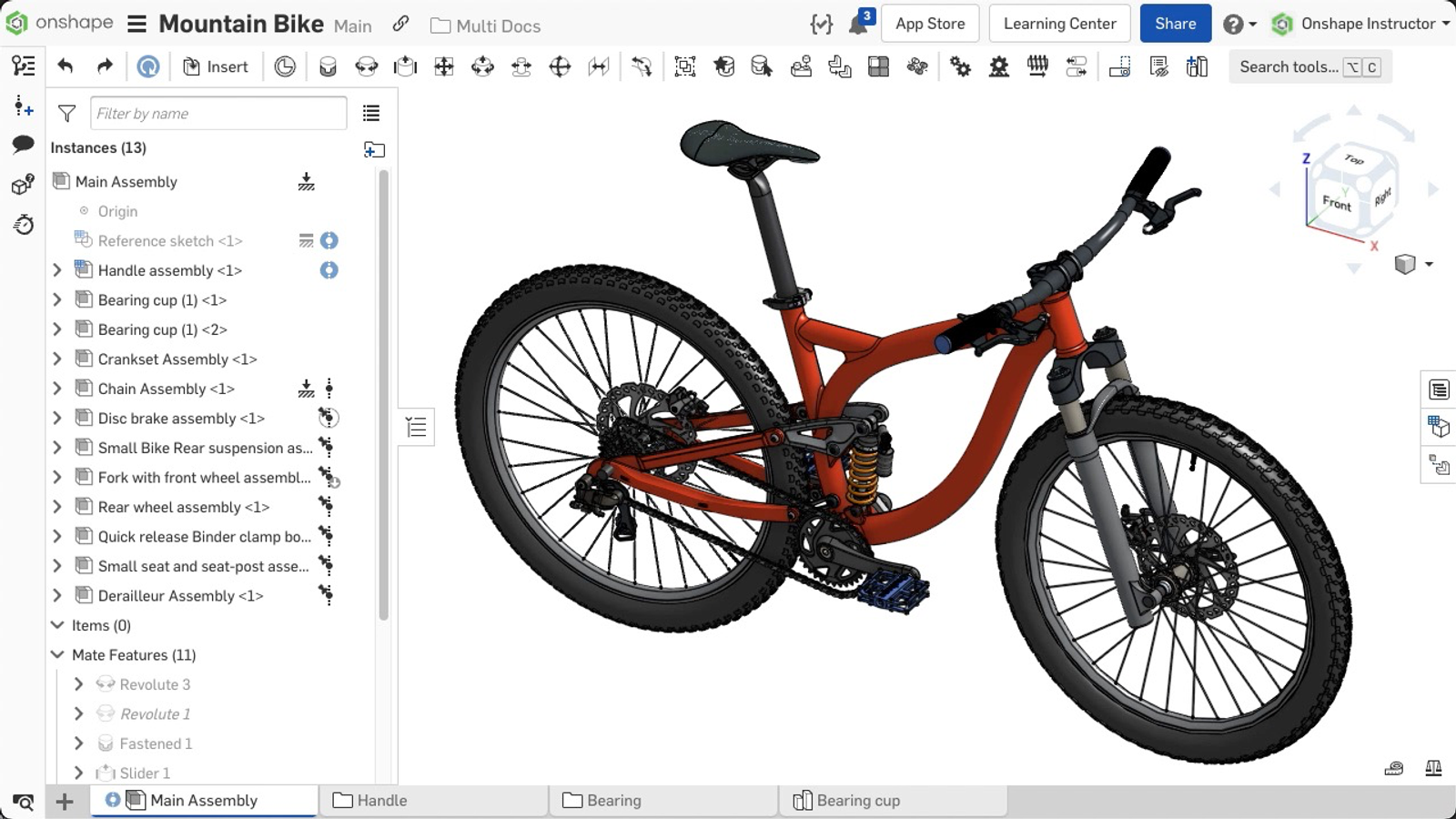Screen dimensions: 1456x819
Task: Open the comments speech bubble icon
Action: tap(23, 145)
